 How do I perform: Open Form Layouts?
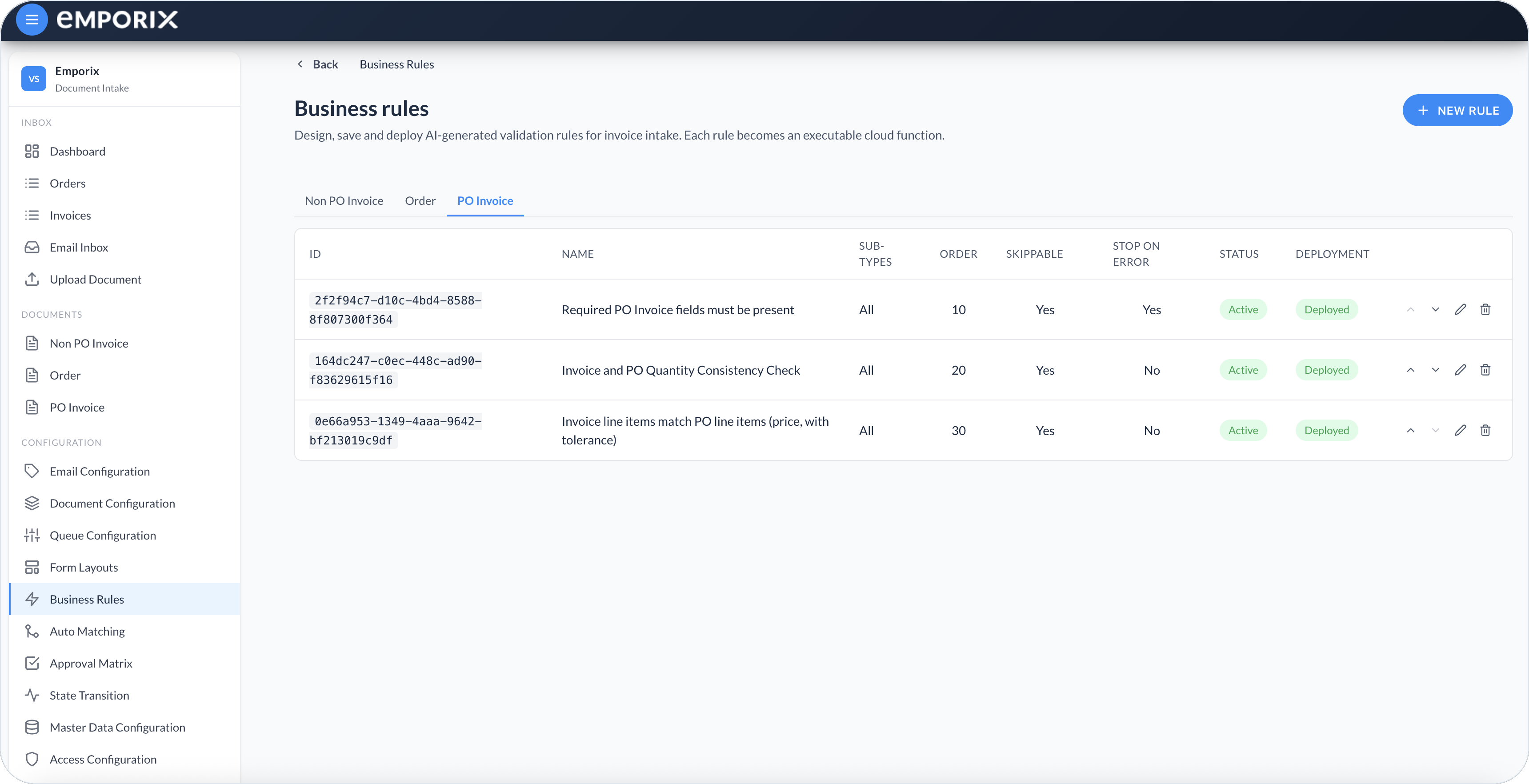pos(124,568)
